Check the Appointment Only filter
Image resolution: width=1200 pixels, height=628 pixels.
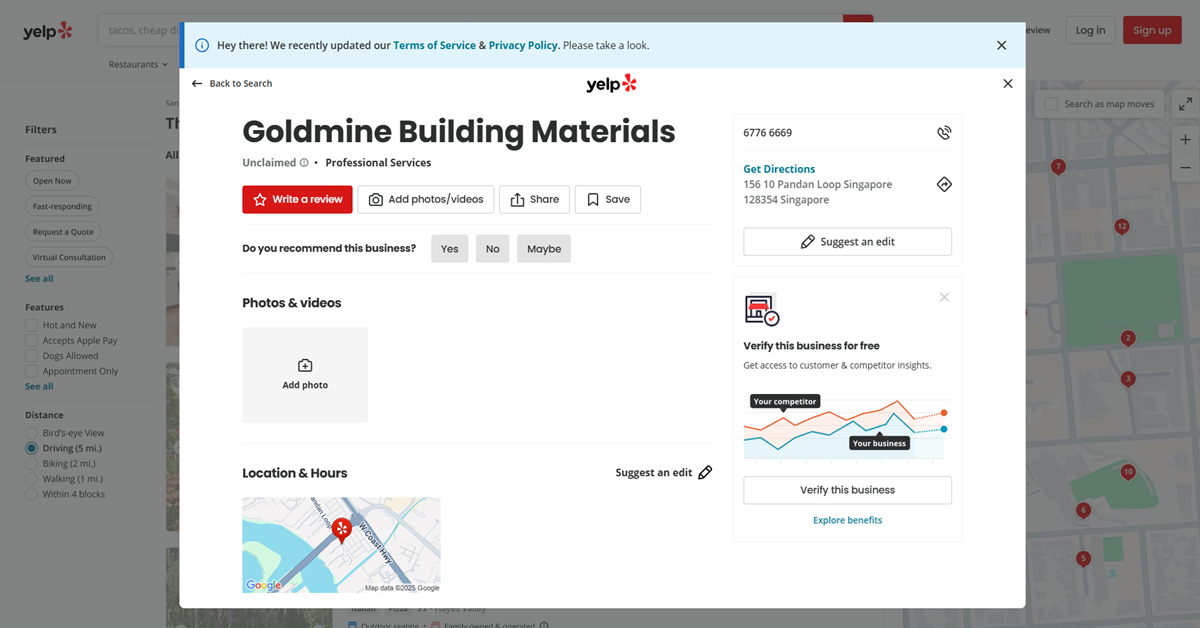31,371
